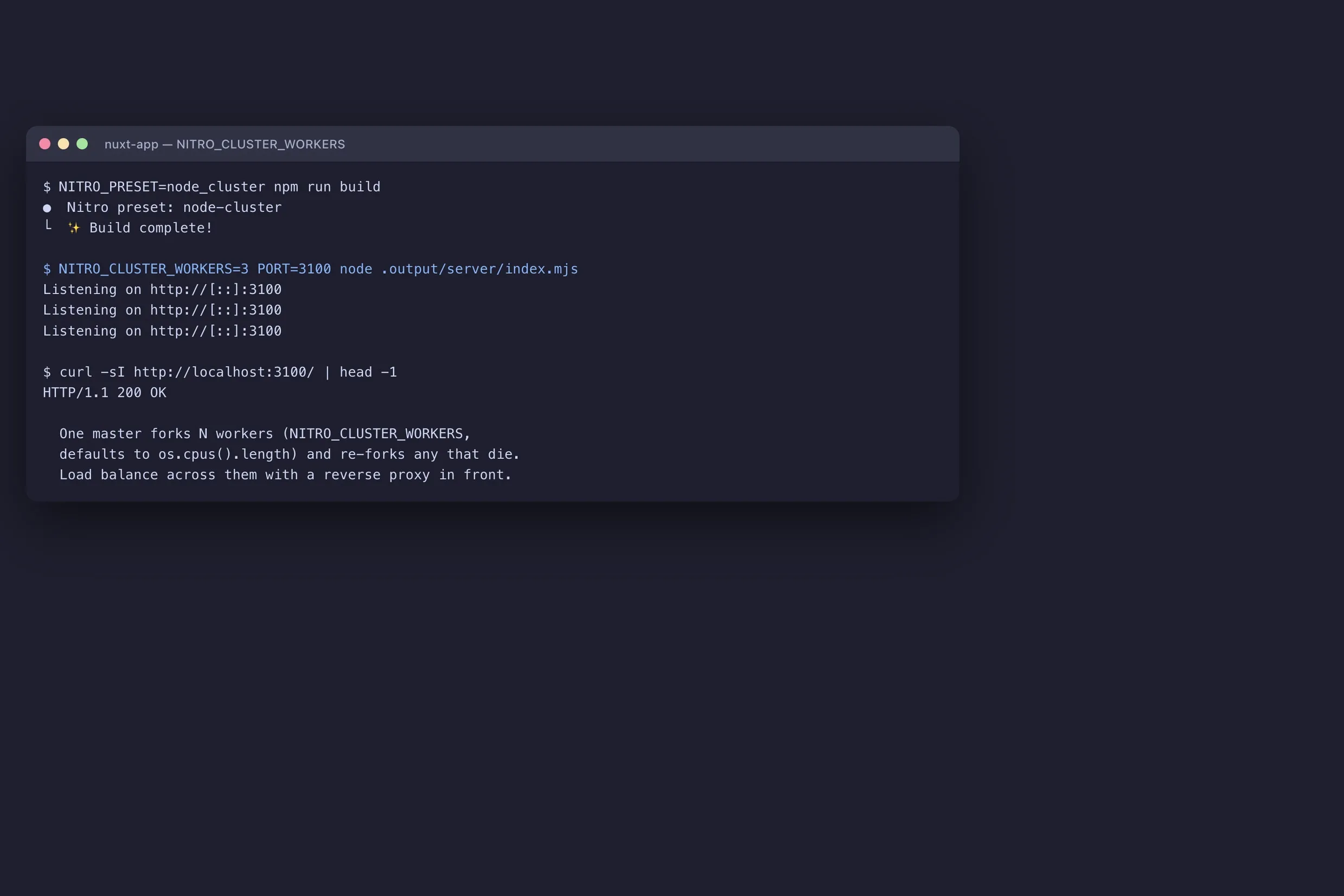
Task: Click the bullet dot before 'Nitro preset'
Action: (47, 208)
